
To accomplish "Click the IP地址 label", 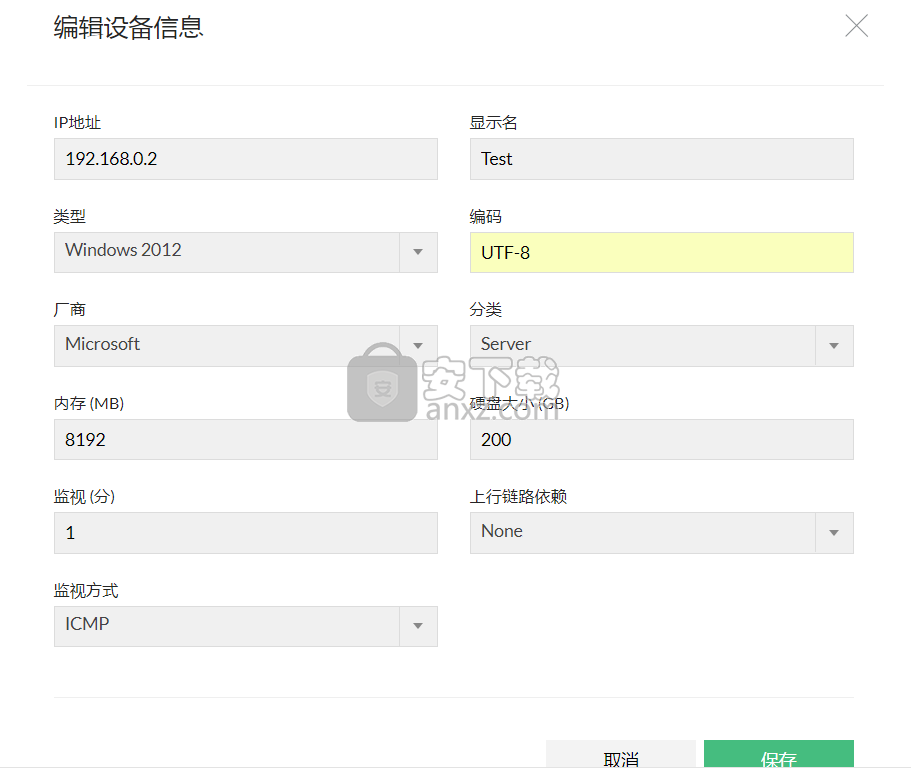I will (77, 123).
